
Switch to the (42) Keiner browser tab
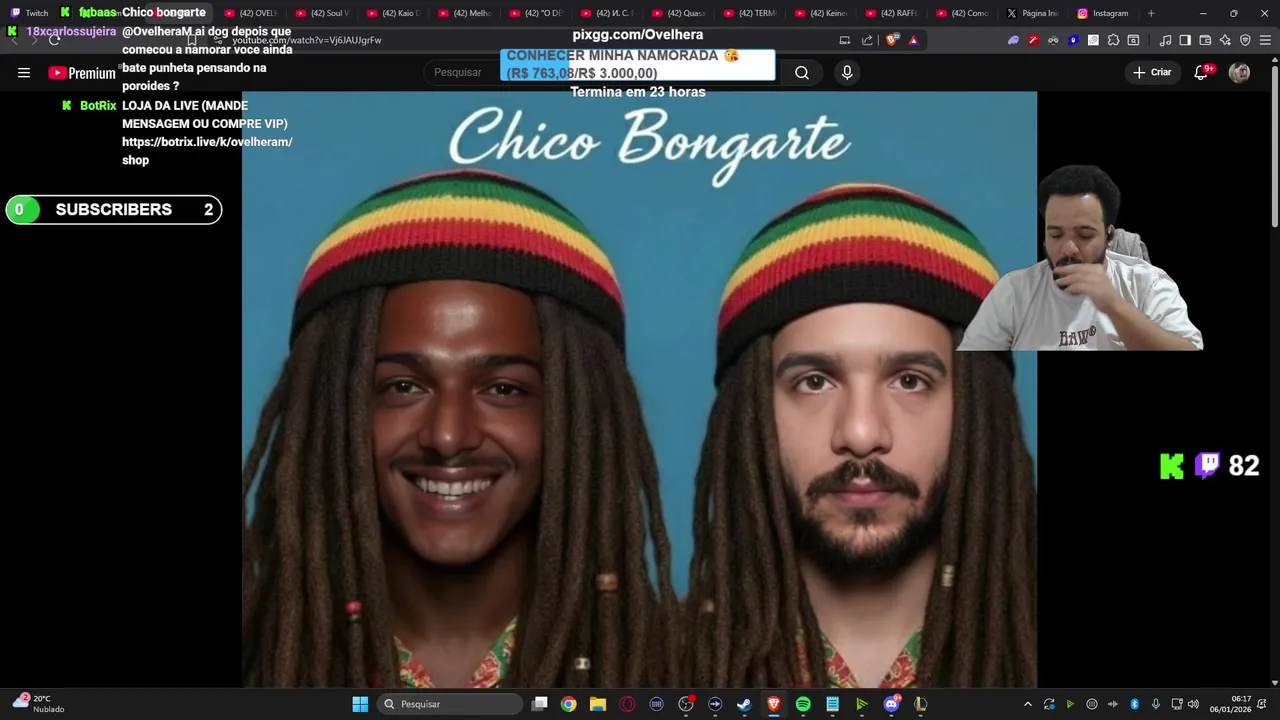click(821, 13)
